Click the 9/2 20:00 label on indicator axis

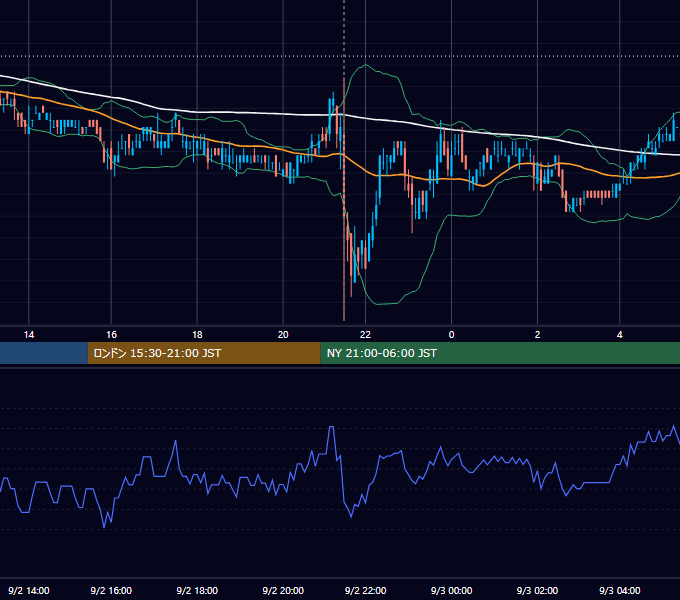283,590
